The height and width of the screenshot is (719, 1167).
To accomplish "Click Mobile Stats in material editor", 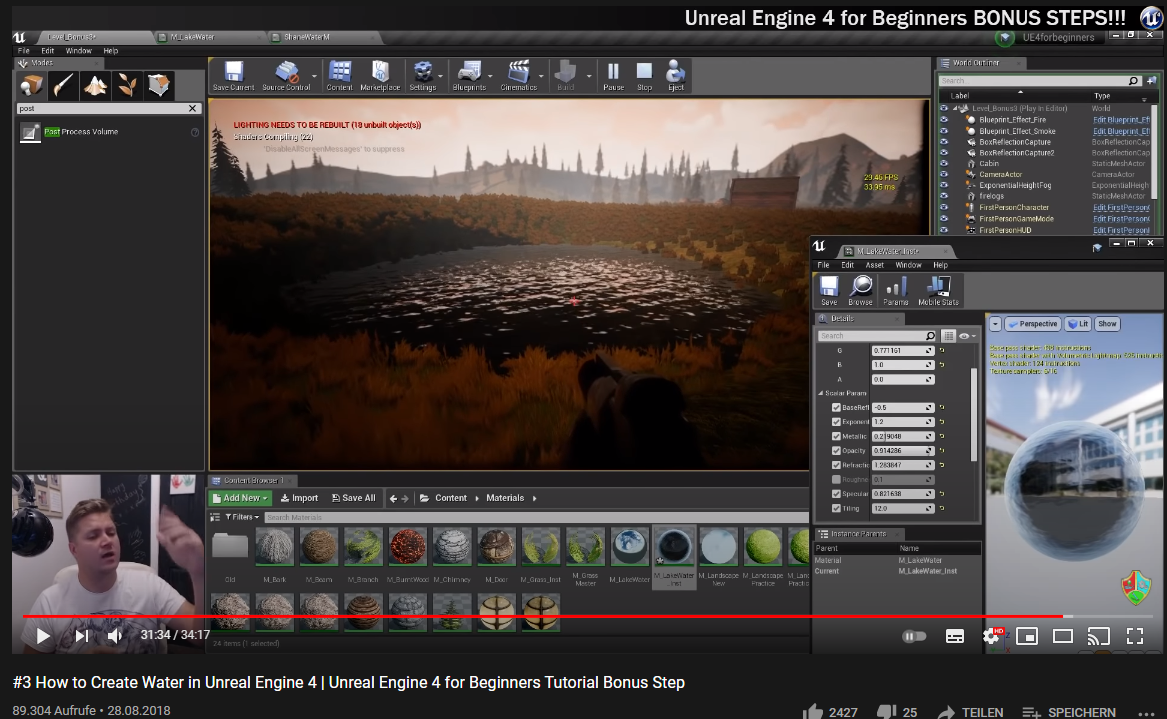I will coord(936,290).
